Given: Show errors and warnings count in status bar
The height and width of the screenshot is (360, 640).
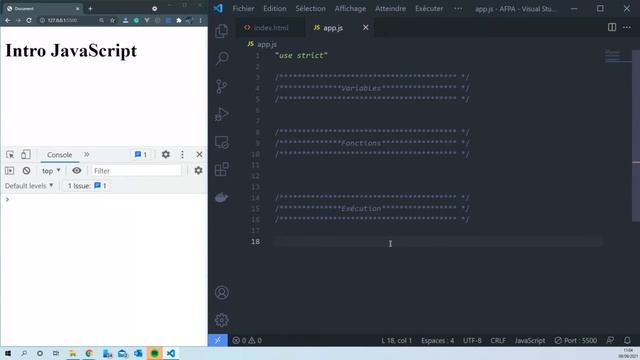Looking at the screenshot, I should (x=247, y=340).
